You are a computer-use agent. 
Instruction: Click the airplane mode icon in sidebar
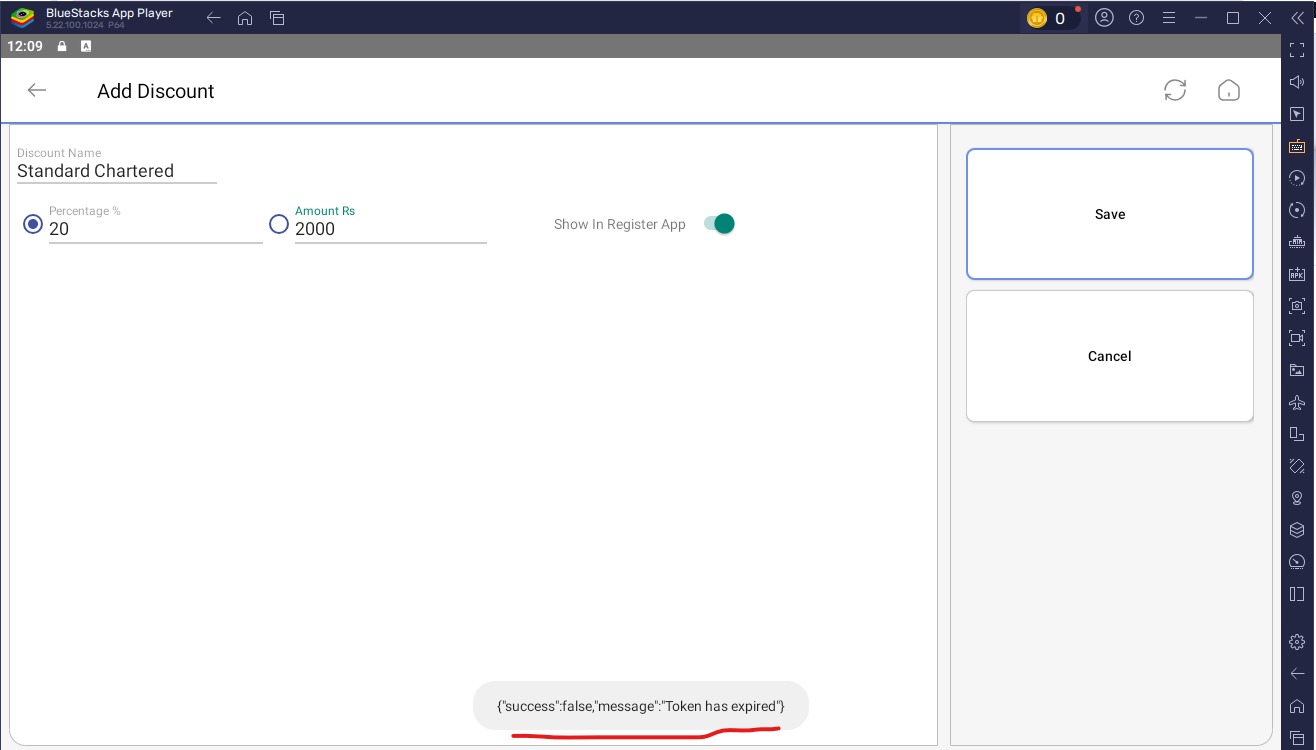pyautogui.click(x=1297, y=402)
